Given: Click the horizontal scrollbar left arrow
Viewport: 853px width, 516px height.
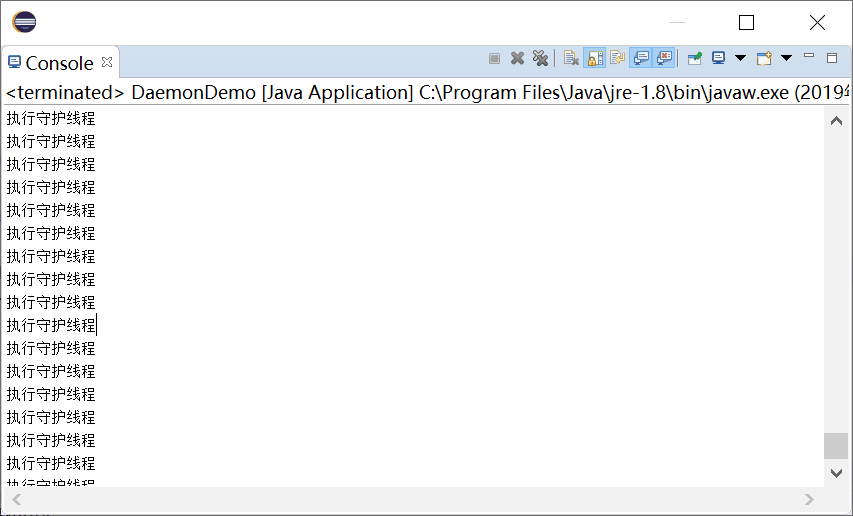Looking at the screenshot, I should coord(17,499).
